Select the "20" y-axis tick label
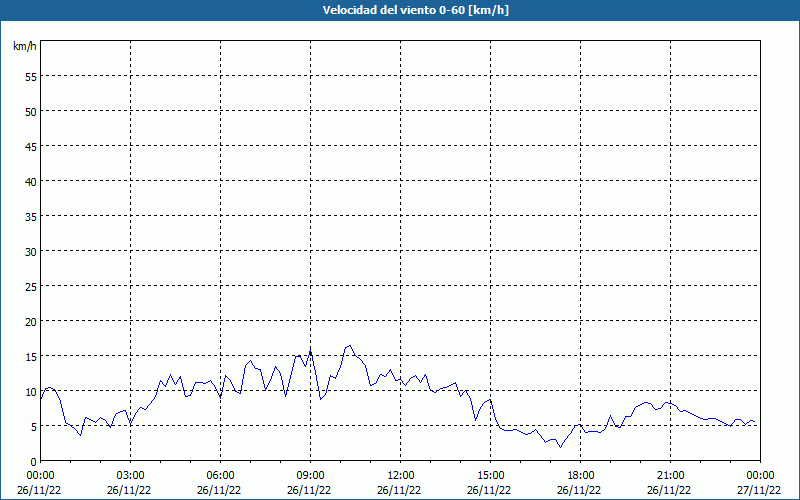 pos(31,321)
